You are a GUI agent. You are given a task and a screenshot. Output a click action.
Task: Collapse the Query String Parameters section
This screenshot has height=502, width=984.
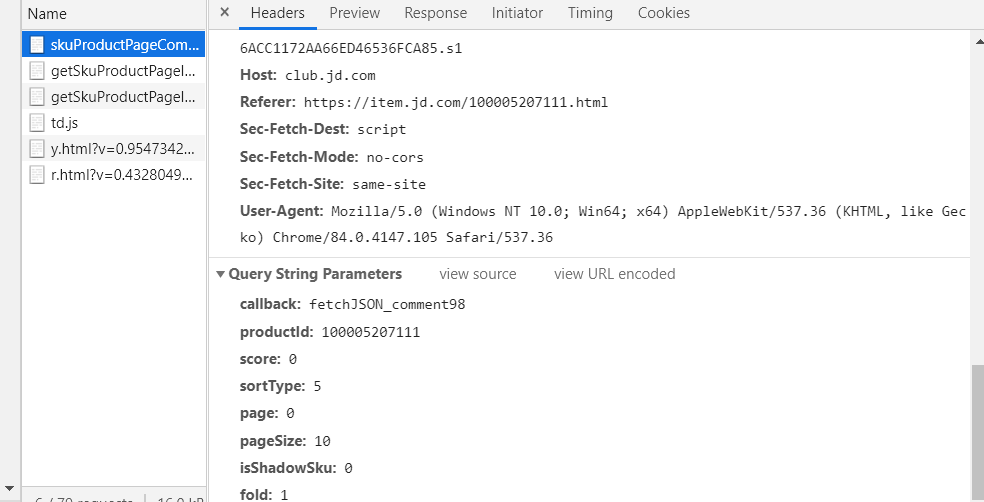coord(221,274)
